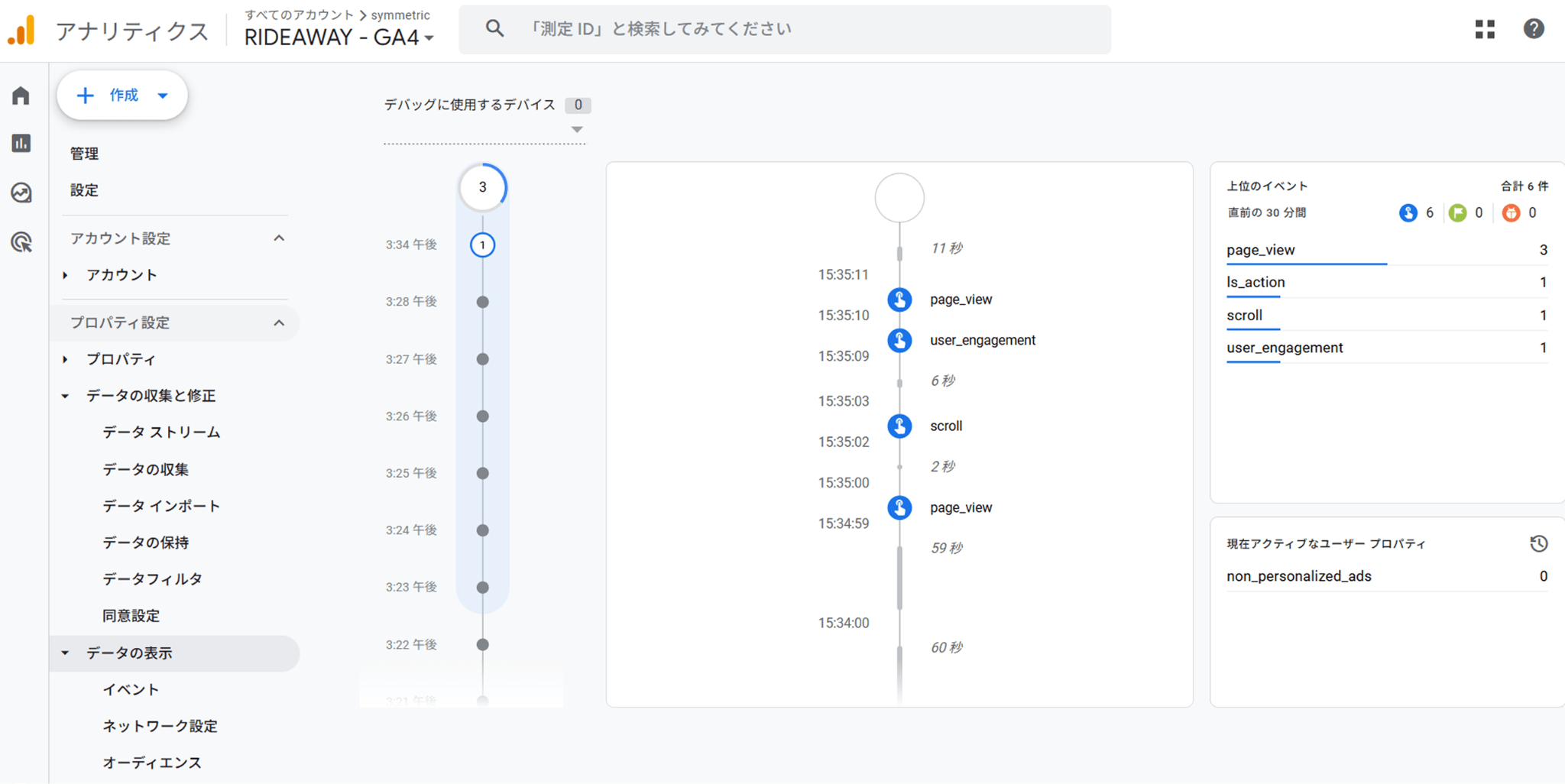The image size is (1565, 784).
Task: Expand the Property tree arrow
Action: [x=66, y=359]
